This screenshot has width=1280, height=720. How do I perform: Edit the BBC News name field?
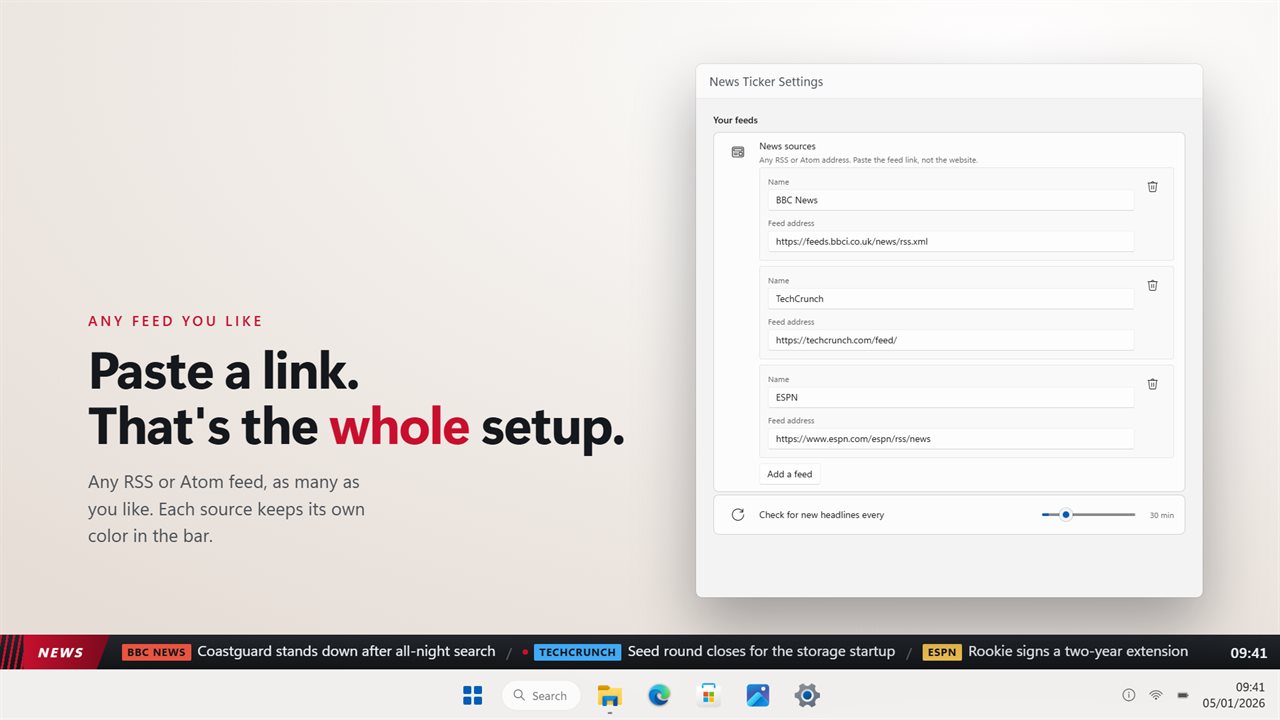pyautogui.click(x=951, y=200)
